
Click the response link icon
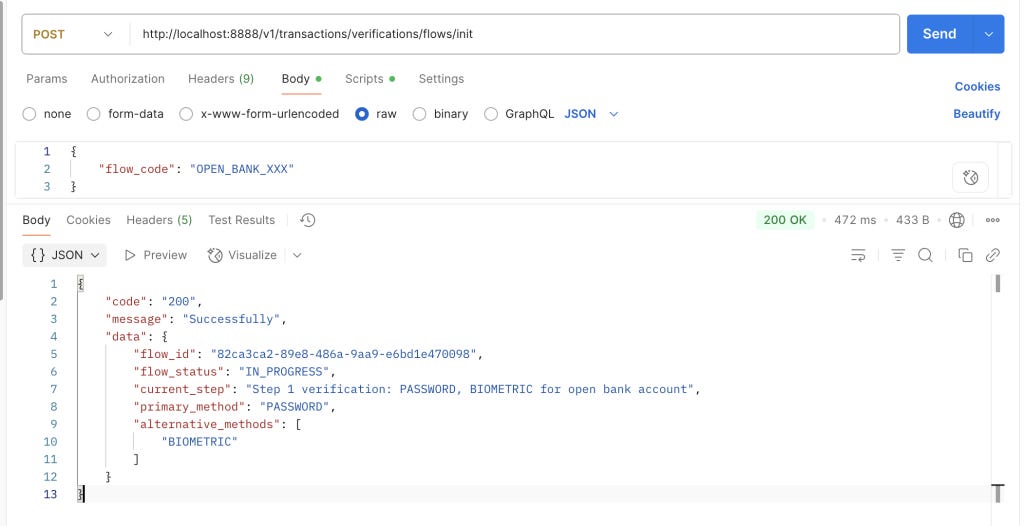point(993,255)
